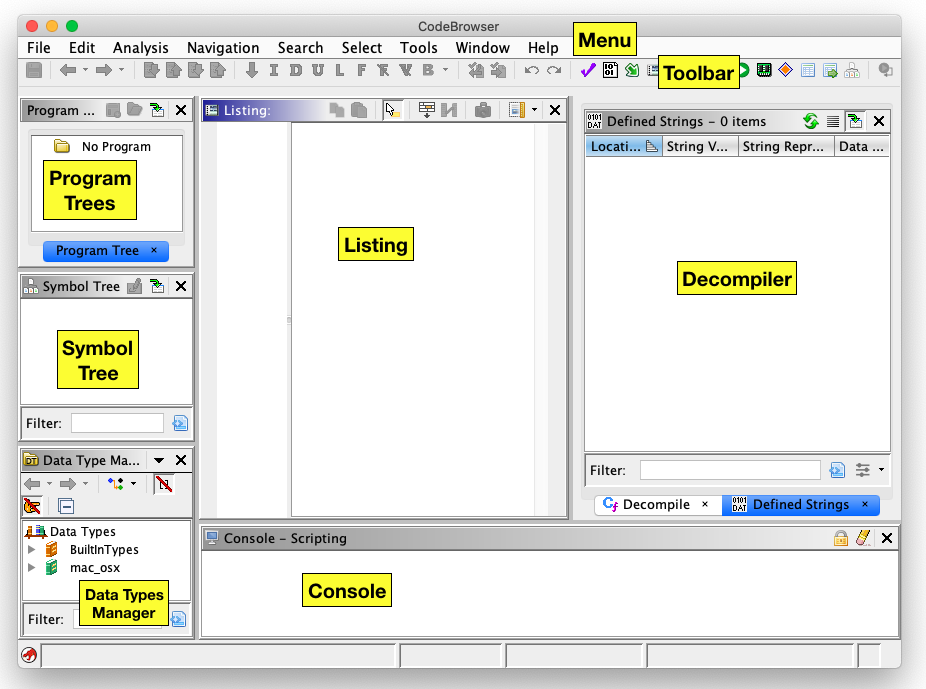
Task: Click the Symbol Tree Filter text field
Action: pos(118,423)
